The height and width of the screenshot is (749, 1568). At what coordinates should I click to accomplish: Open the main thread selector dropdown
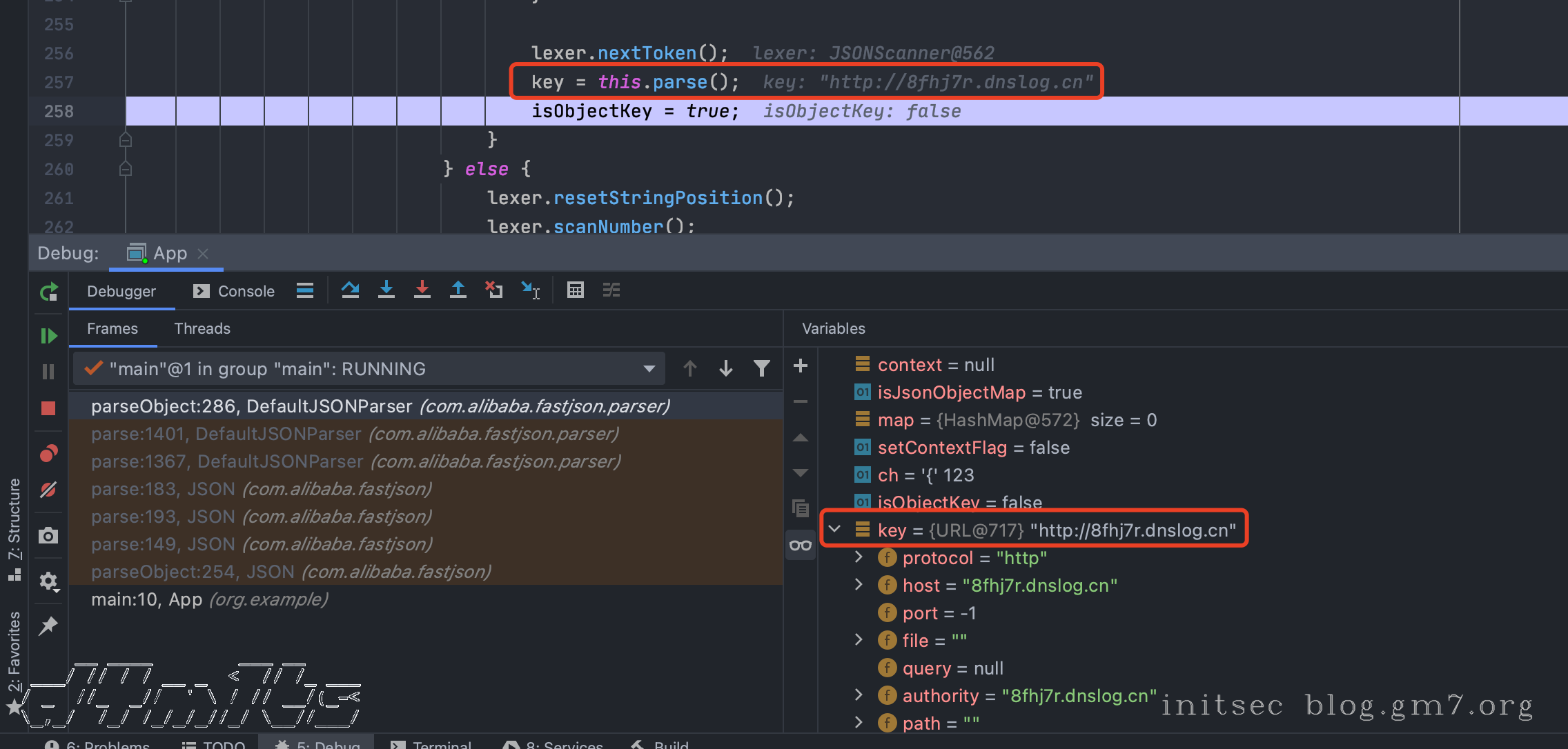(649, 369)
